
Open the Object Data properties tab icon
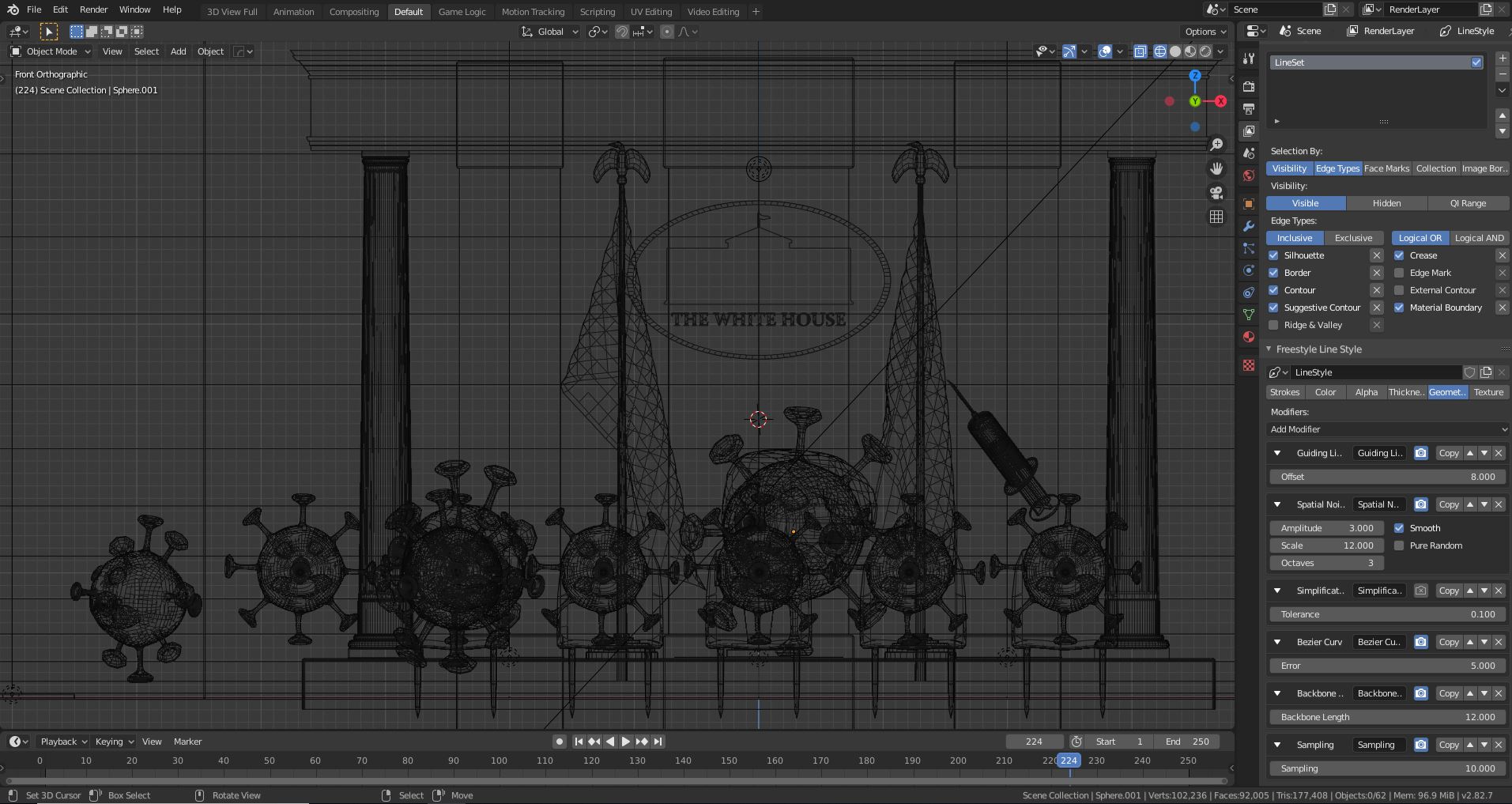click(x=1249, y=315)
